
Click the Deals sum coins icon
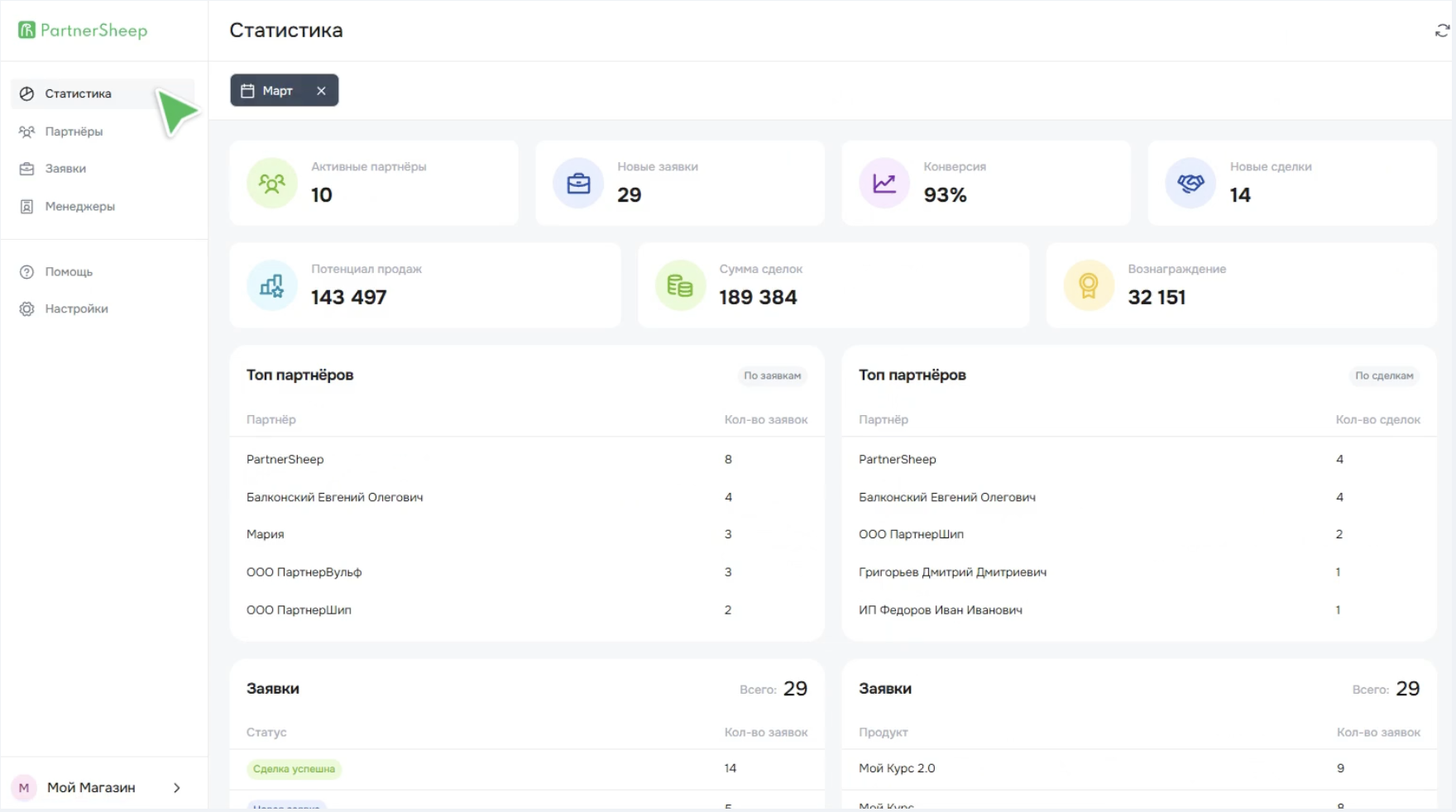tap(679, 285)
